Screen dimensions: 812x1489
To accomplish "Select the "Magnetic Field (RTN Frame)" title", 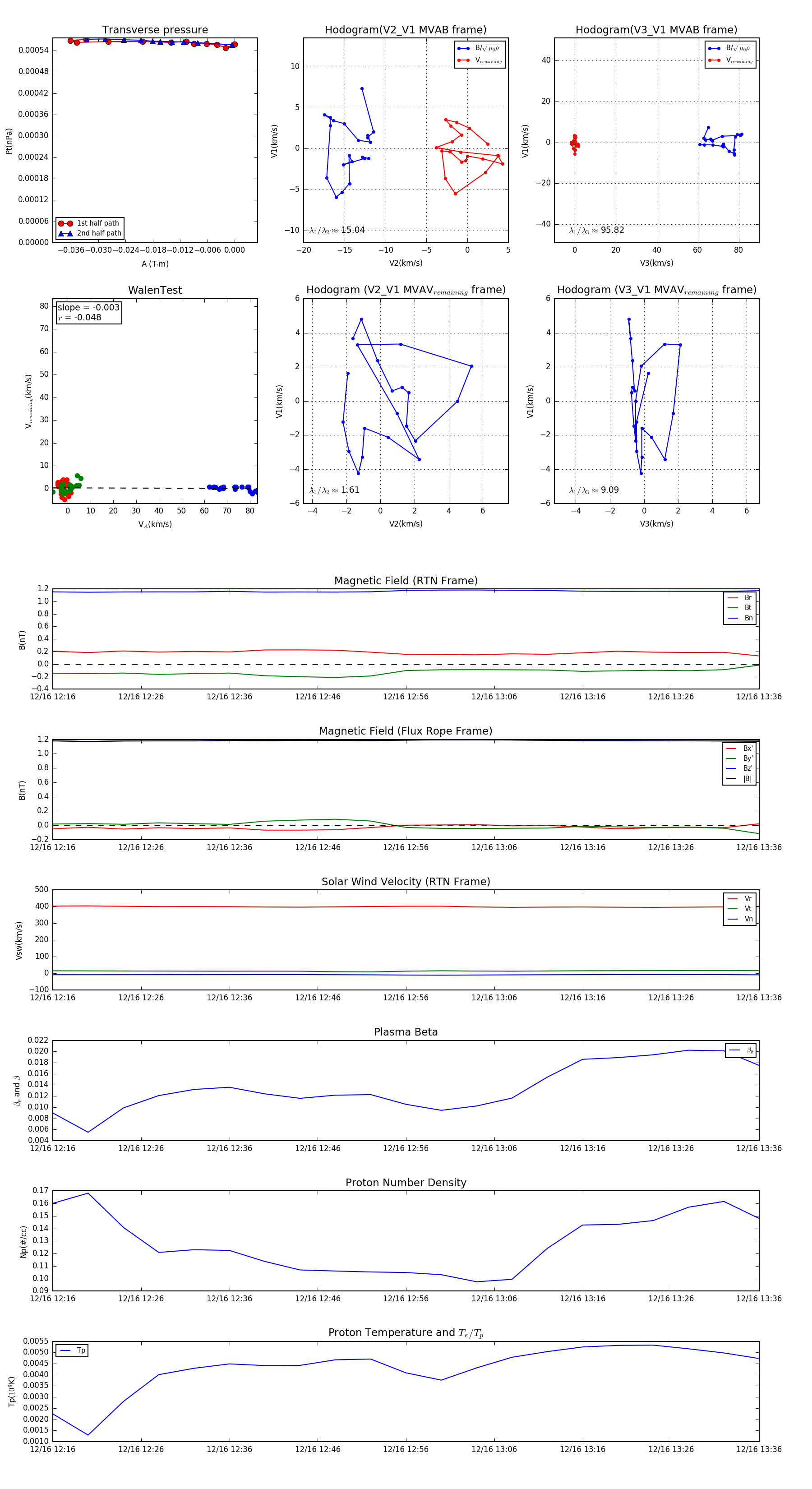I will (406, 581).
